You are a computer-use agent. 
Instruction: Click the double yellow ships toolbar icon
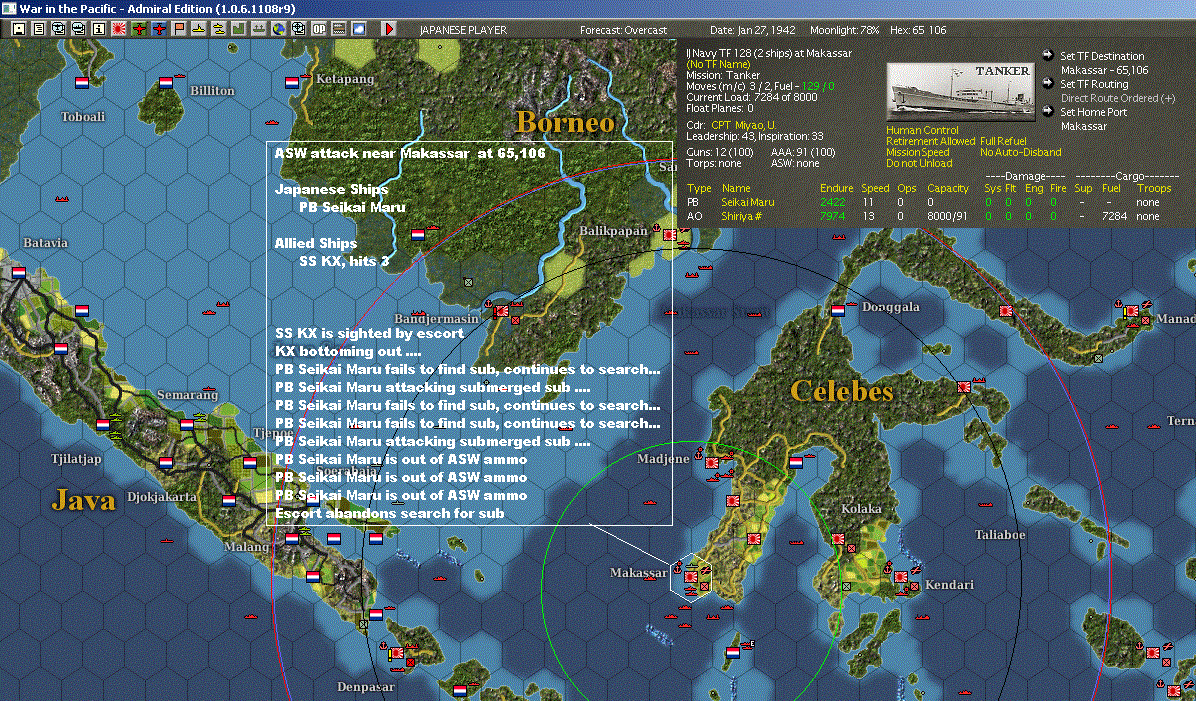[x=218, y=29]
